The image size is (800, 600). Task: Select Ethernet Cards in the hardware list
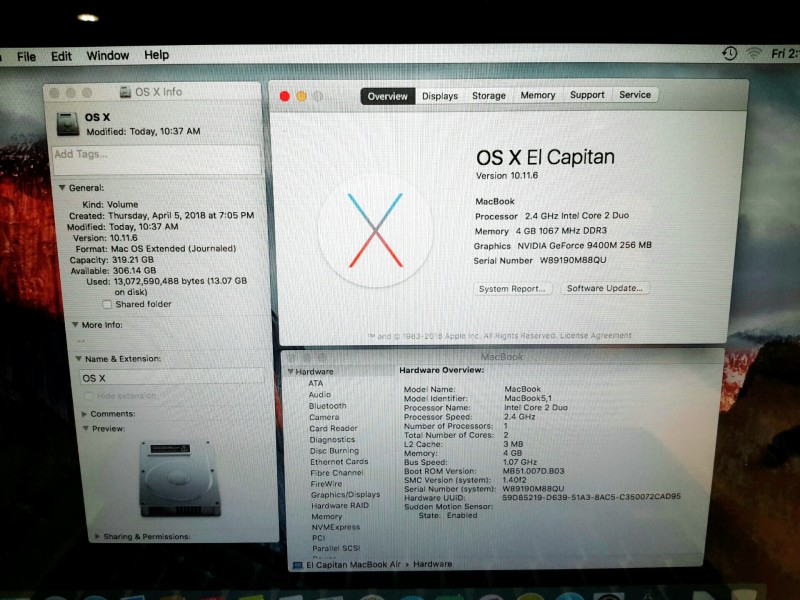click(339, 462)
